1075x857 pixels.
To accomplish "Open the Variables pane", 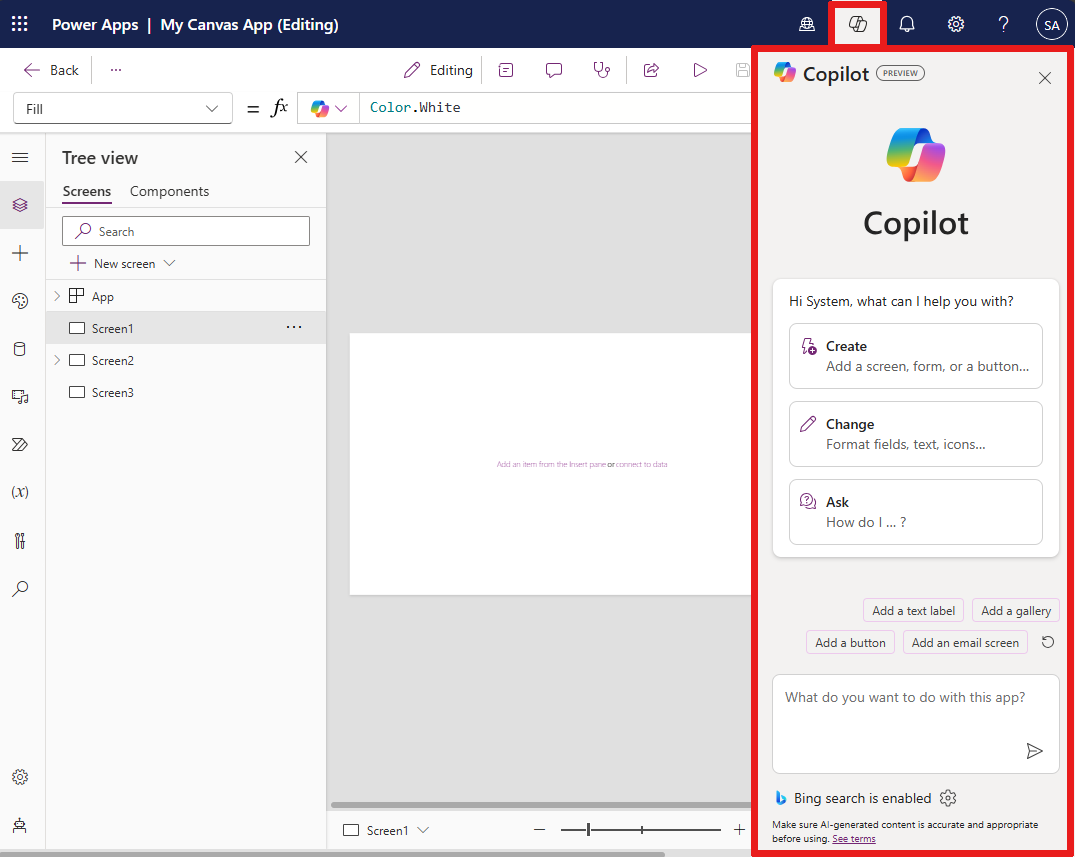I will click(22, 491).
